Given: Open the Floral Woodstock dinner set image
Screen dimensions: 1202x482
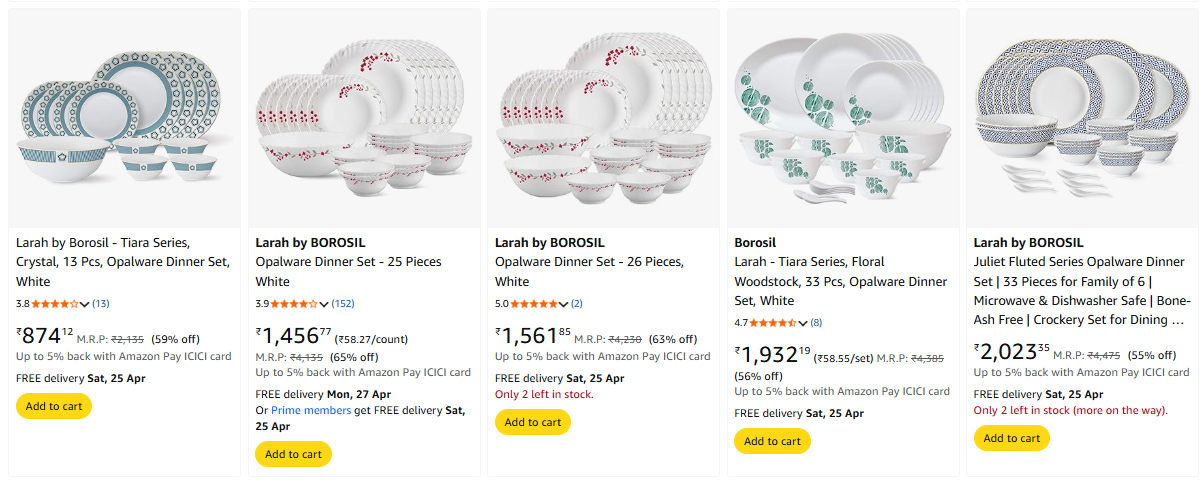Looking at the screenshot, I should coord(842,118).
